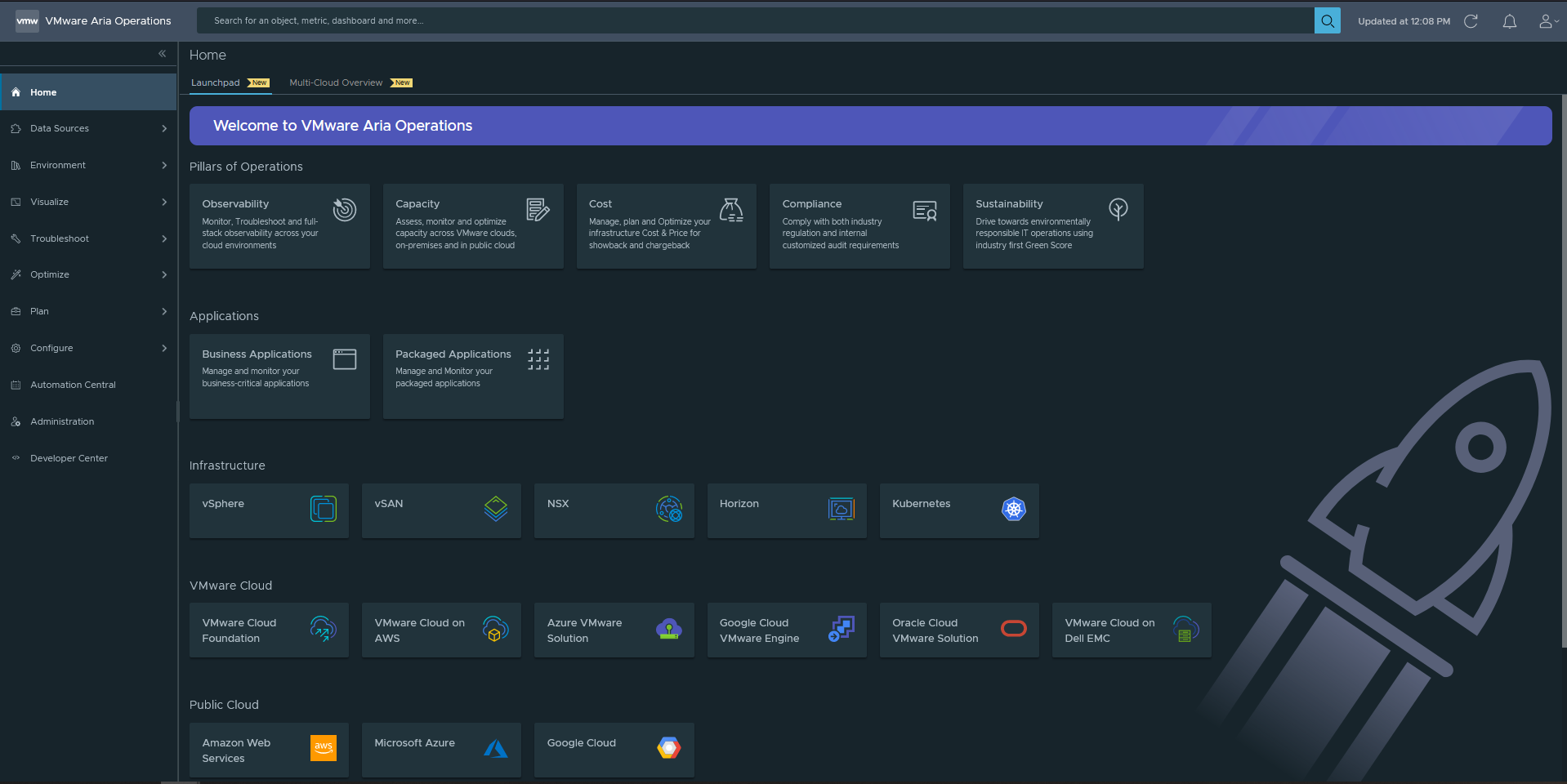This screenshot has width=1567, height=784.
Task: Click the VMware Cloud on AWS icon
Action: pyautogui.click(x=496, y=629)
